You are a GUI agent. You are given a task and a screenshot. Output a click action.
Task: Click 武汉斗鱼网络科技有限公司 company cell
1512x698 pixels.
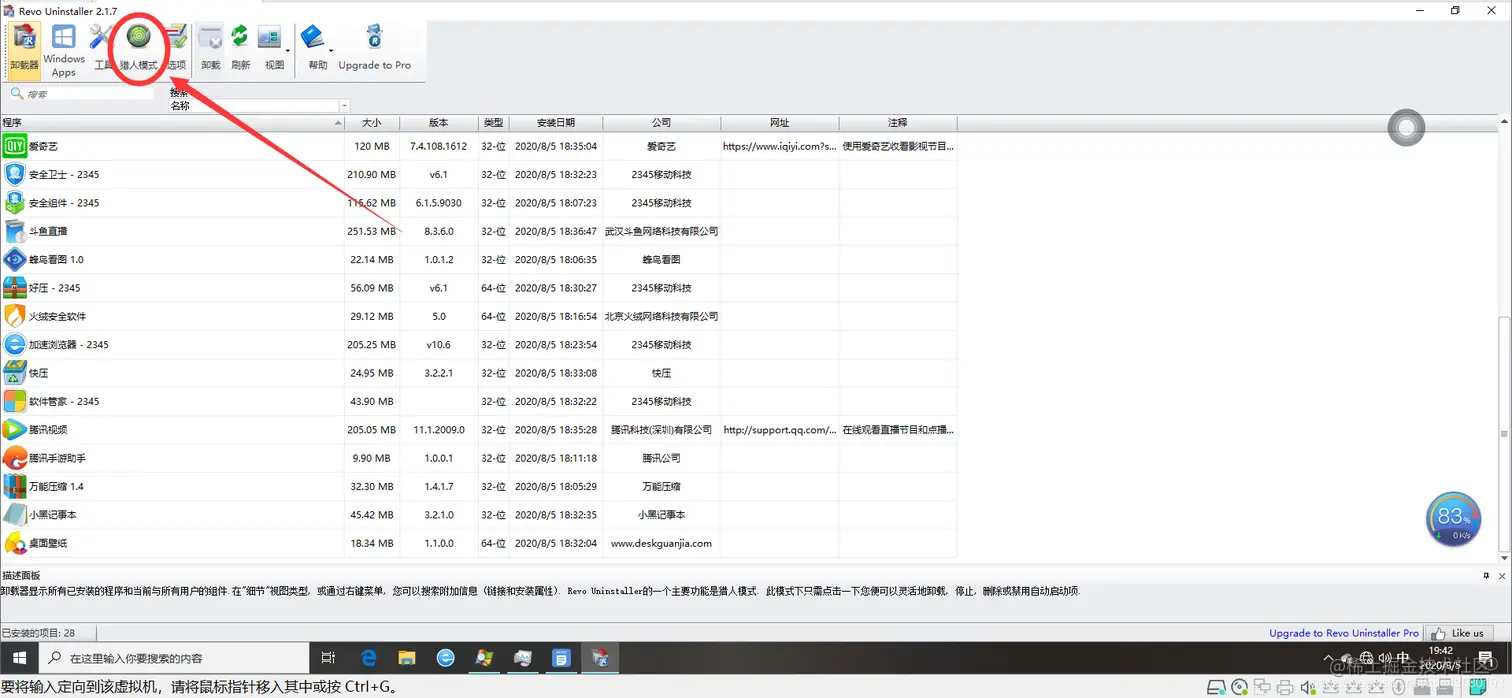[x=661, y=231]
